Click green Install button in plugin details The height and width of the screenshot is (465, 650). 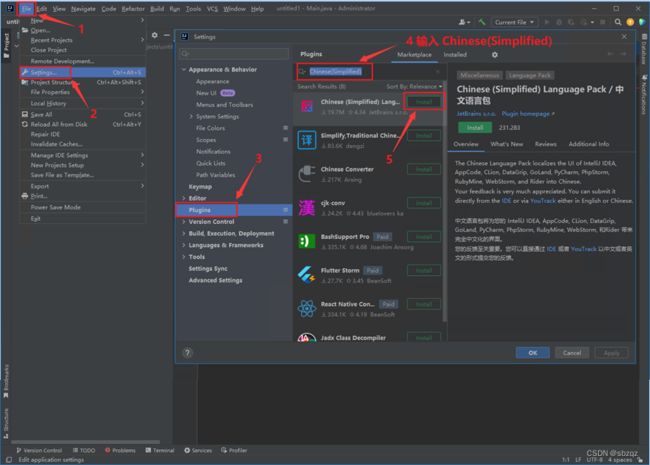coord(475,128)
